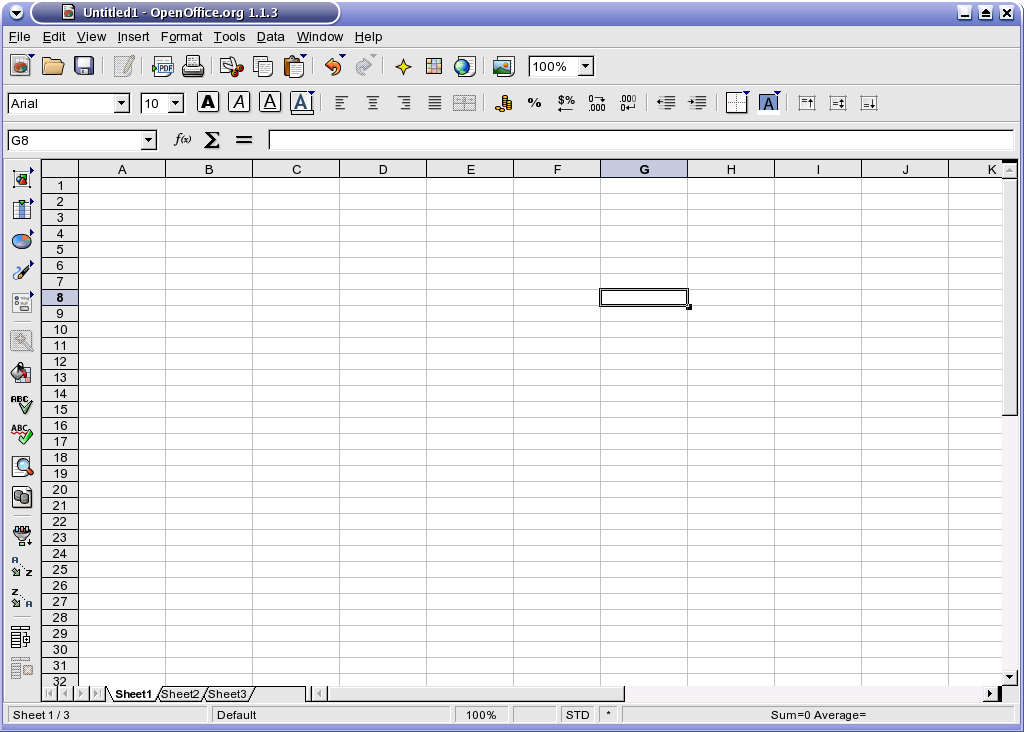The height and width of the screenshot is (732, 1024).
Task: Open the Stylist table icon
Action: (x=434, y=66)
